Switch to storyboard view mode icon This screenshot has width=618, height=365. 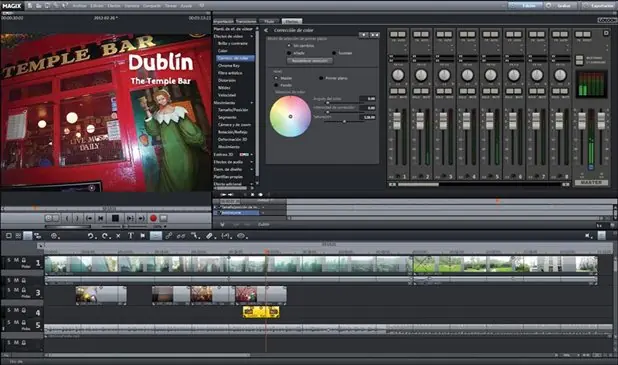coord(9,236)
